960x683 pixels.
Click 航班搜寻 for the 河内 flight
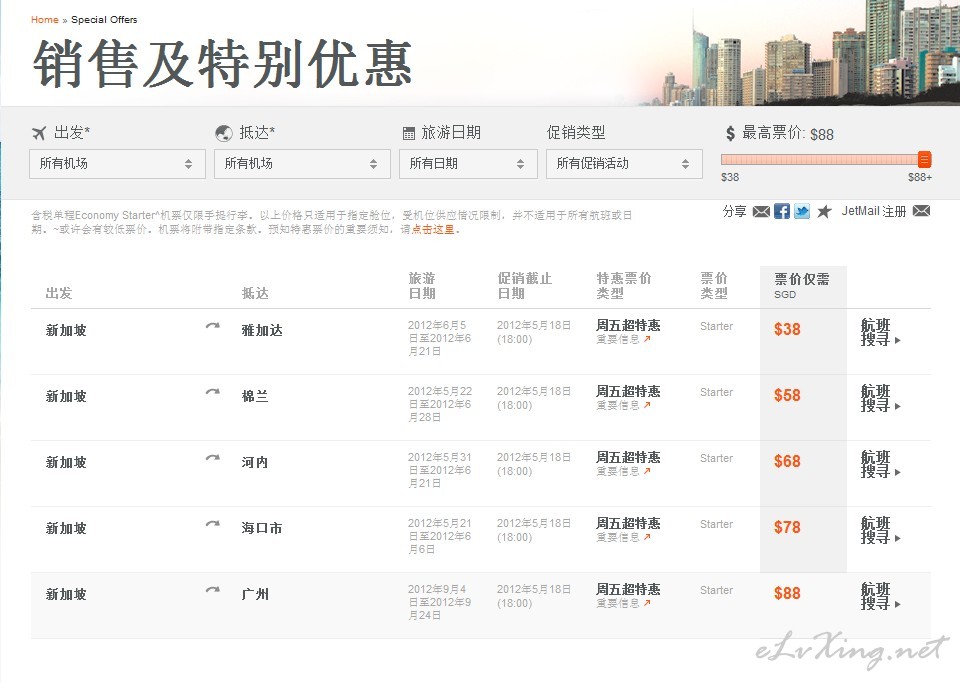point(880,464)
